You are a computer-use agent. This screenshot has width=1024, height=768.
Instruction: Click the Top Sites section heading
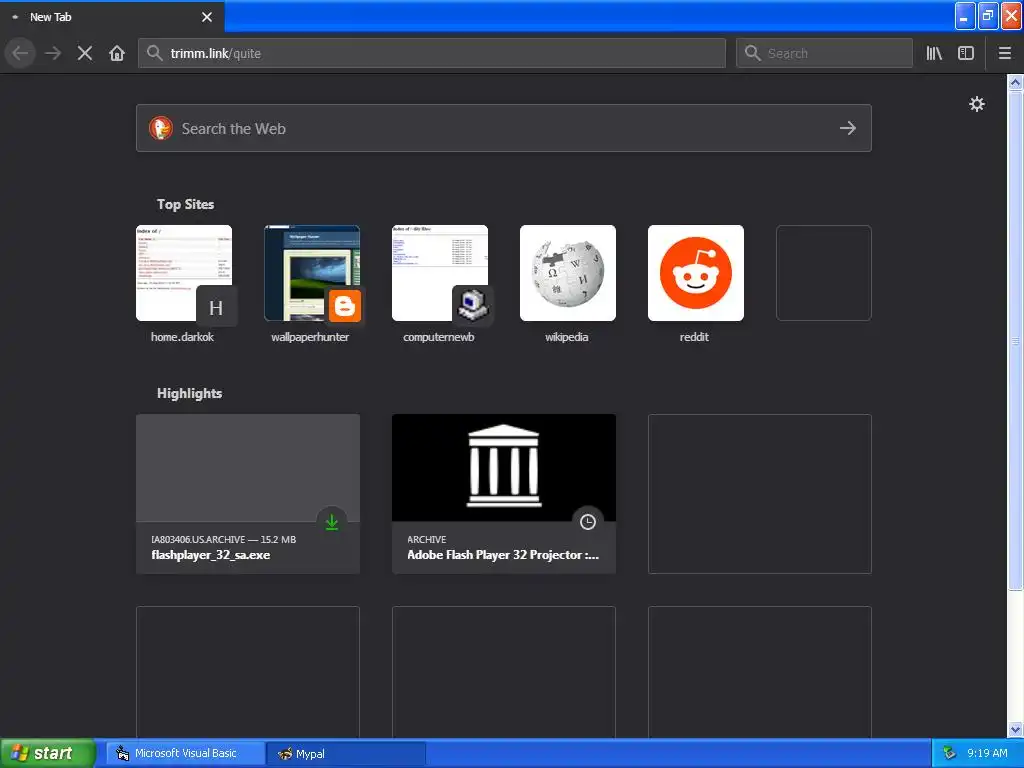(x=185, y=204)
